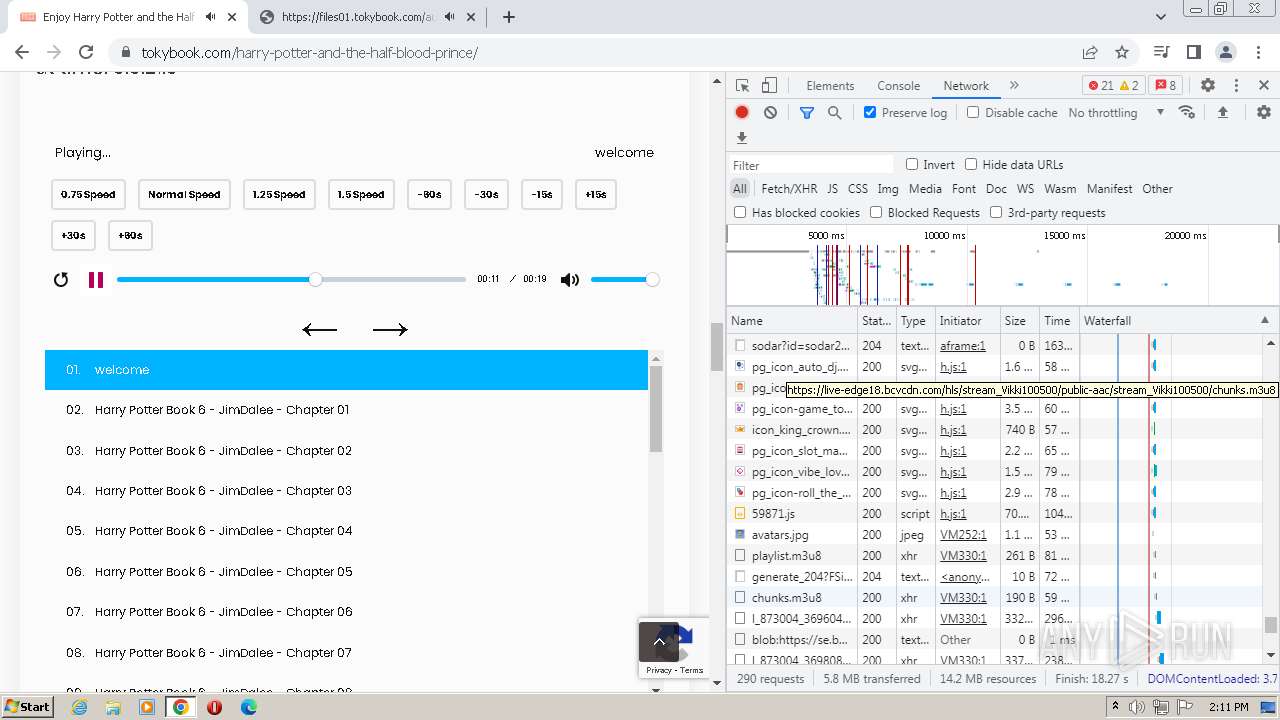This screenshot has width=1280, height=720.
Task: Check Blocked Requests
Action: [876, 212]
